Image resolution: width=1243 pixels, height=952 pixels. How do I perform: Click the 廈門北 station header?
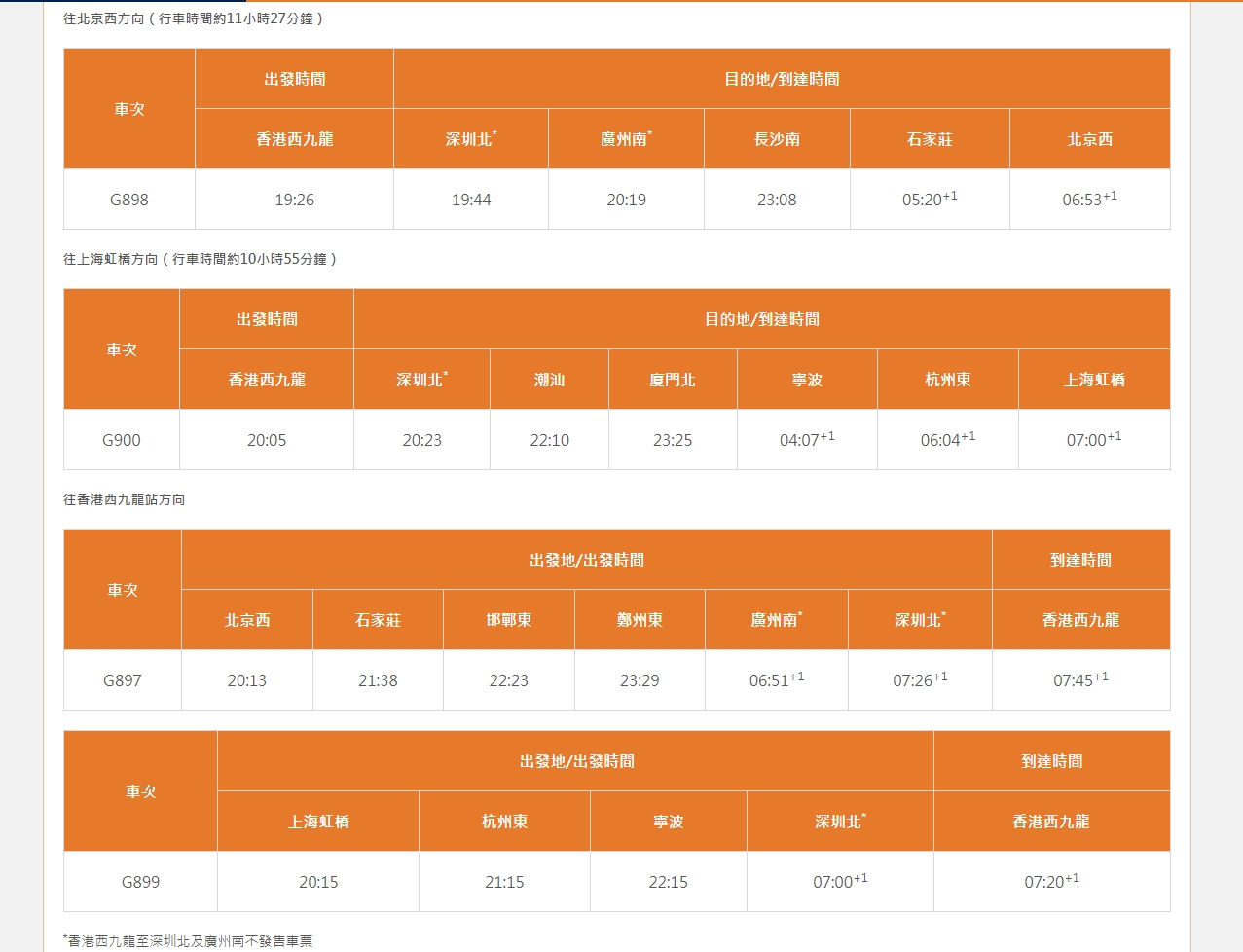pyautogui.click(x=673, y=380)
